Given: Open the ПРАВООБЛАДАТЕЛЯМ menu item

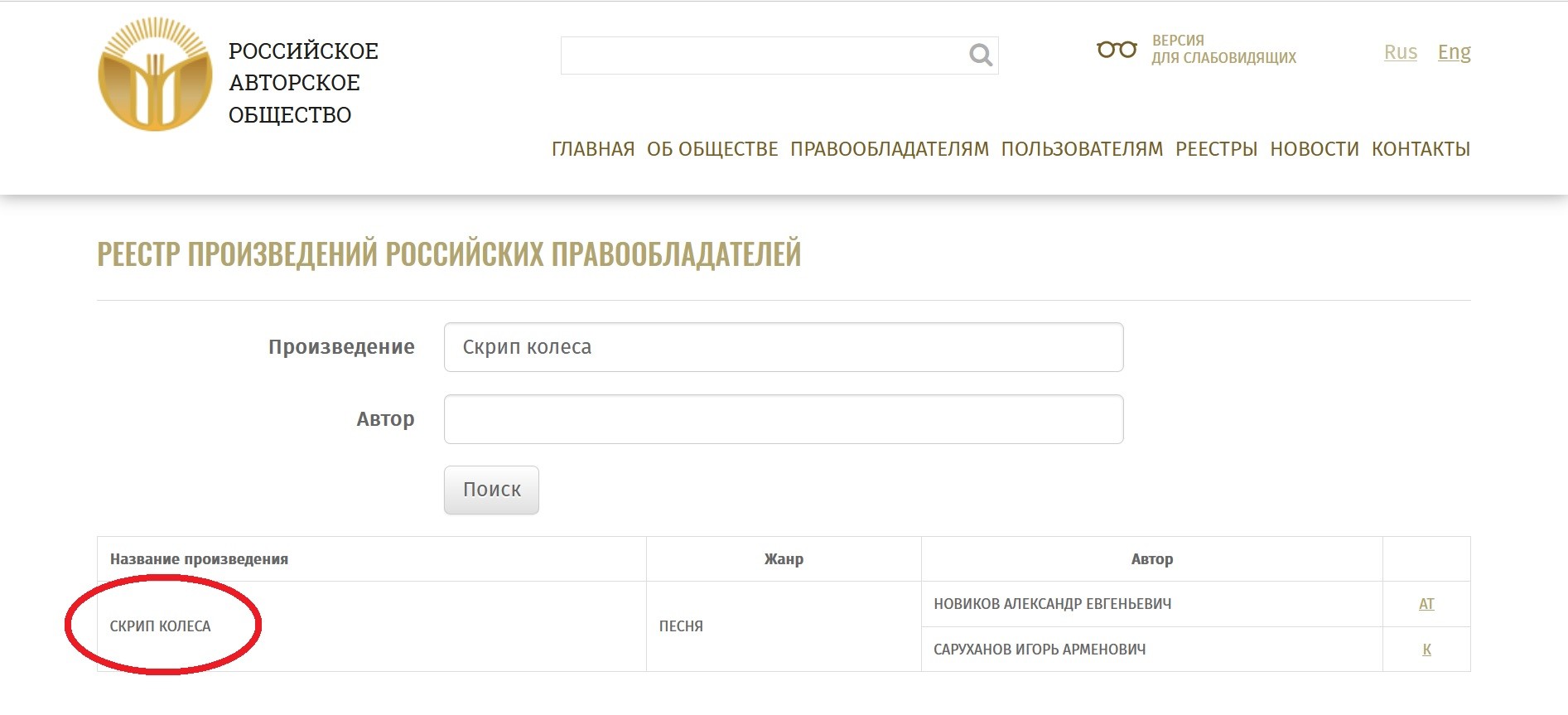Looking at the screenshot, I should [x=890, y=149].
